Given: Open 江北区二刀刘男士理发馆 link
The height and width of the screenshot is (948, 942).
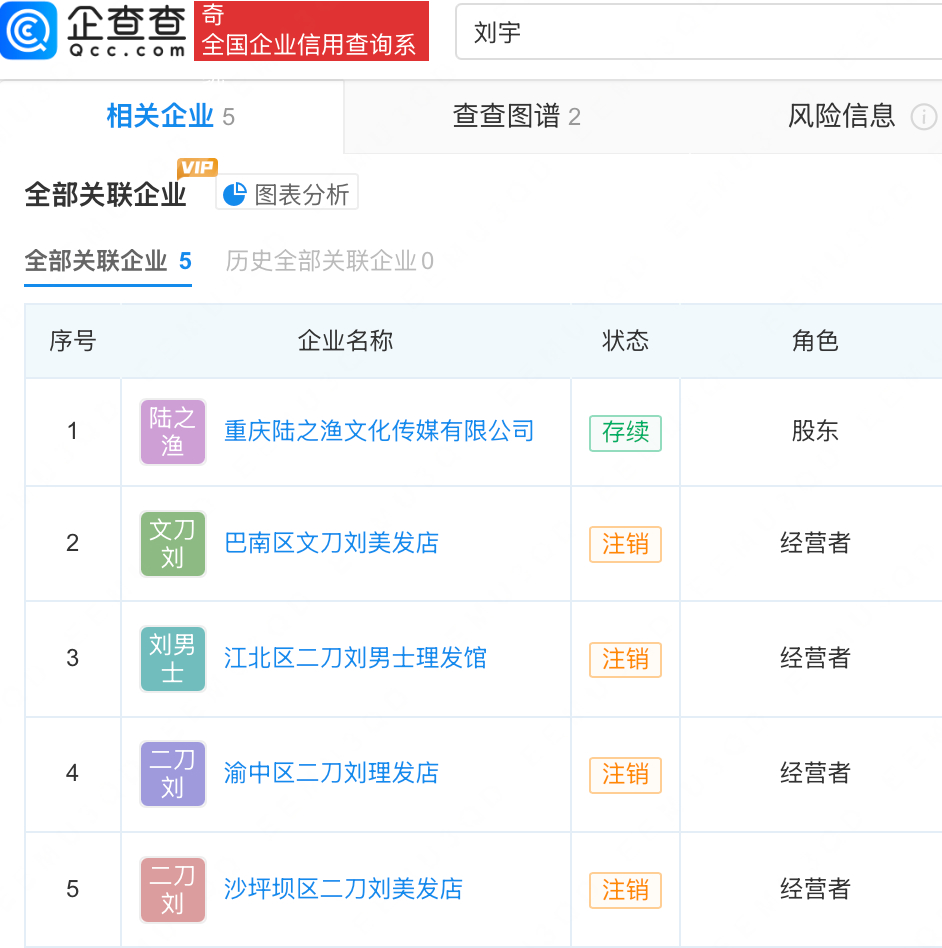Looking at the screenshot, I should (355, 658).
